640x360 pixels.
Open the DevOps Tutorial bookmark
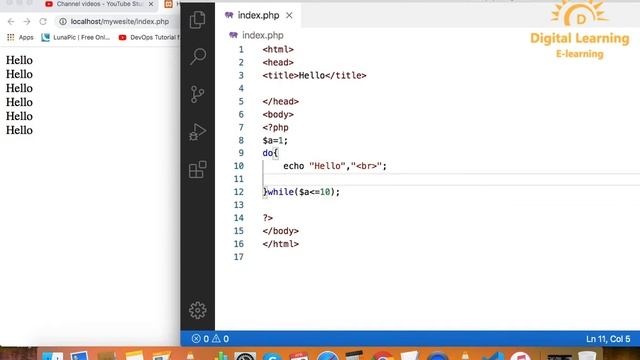click(149, 38)
